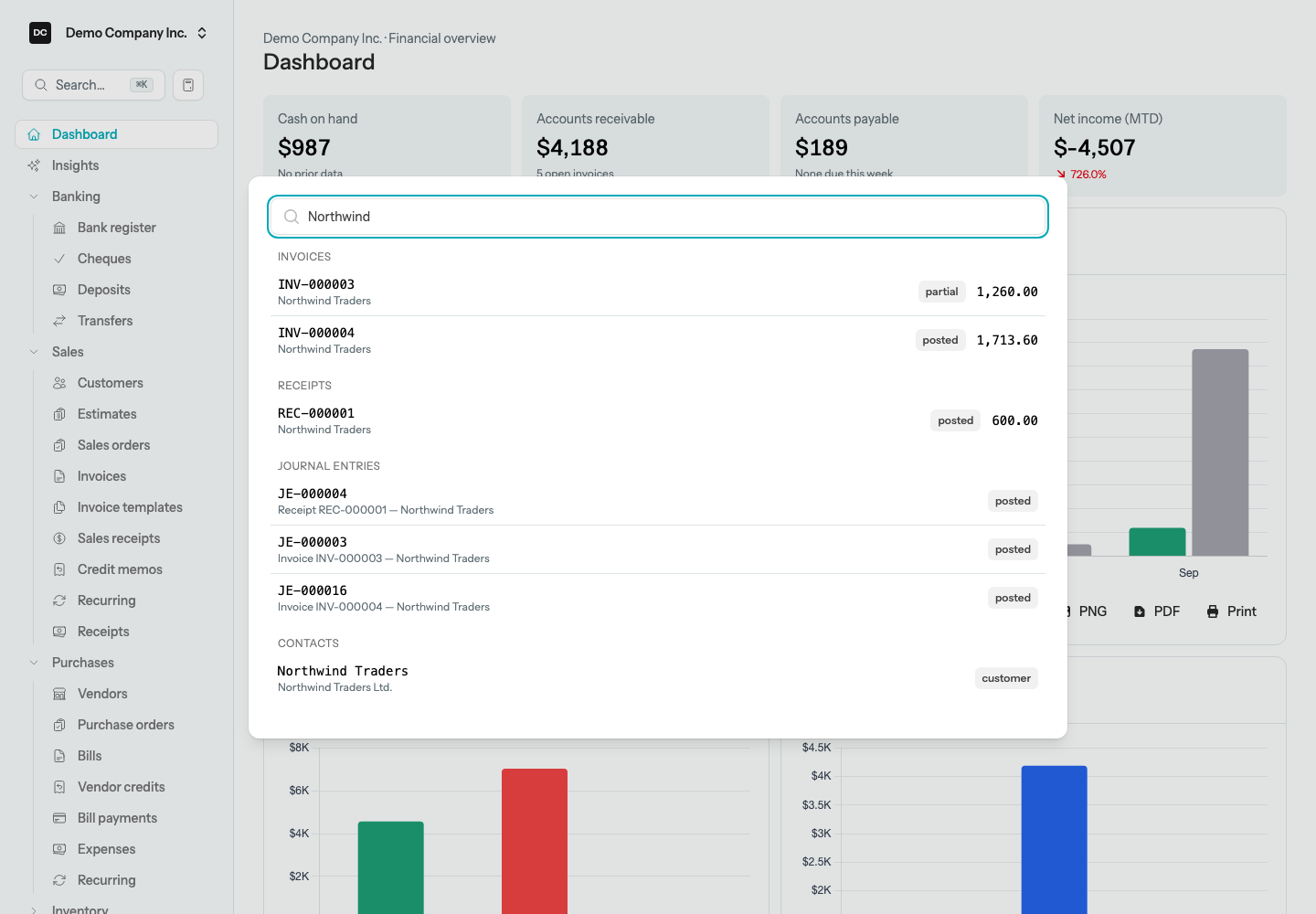Click the Net income (MTD) card

[1162, 145]
